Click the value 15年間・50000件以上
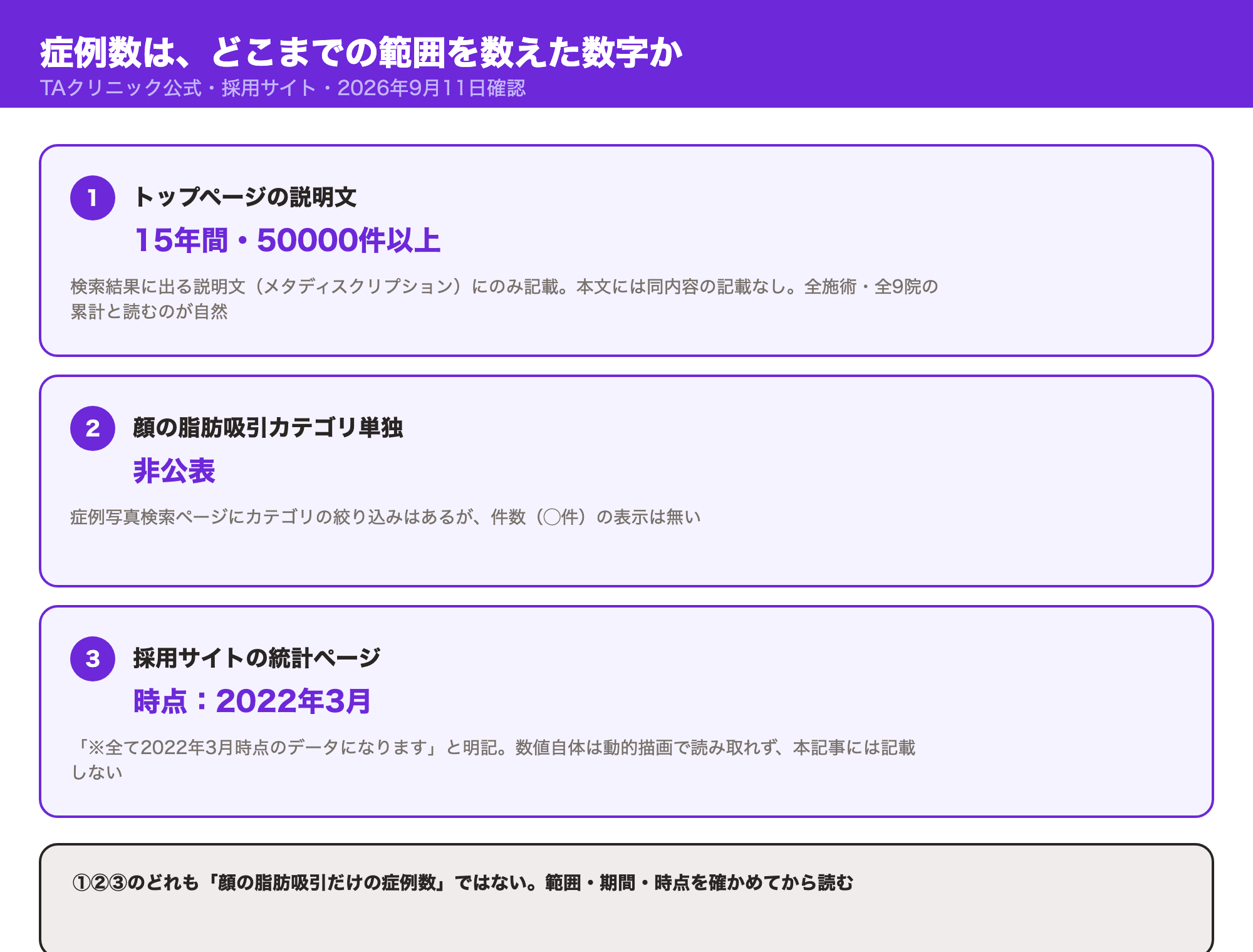 pyautogui.click(x=287, y=241)
